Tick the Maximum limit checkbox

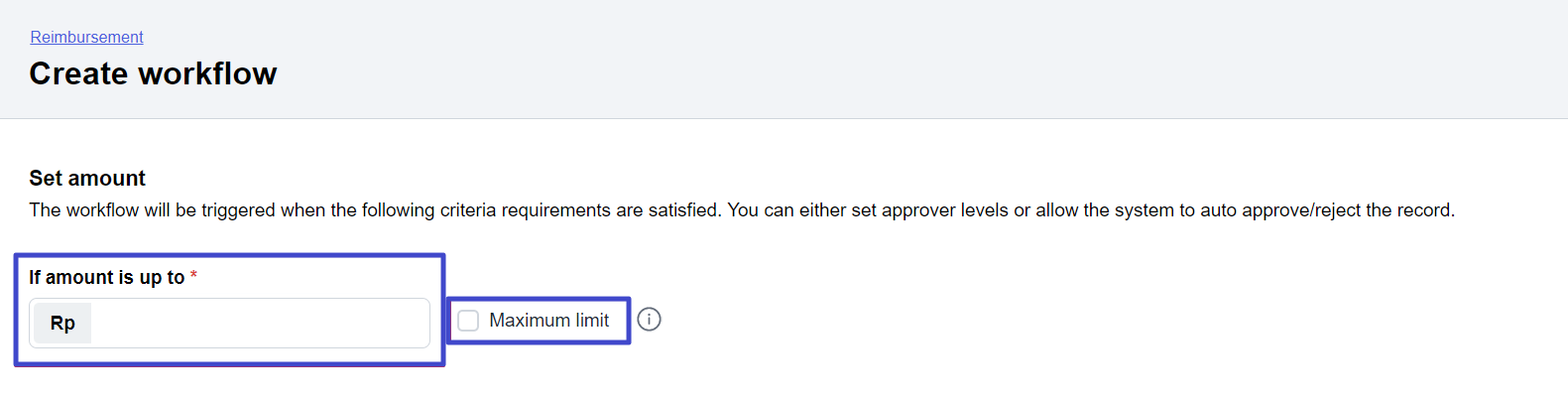[468, 321]
